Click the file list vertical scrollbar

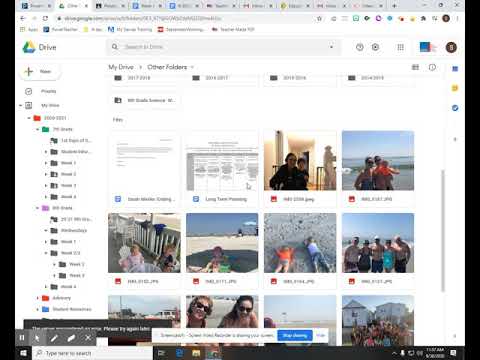click(443, 231)
